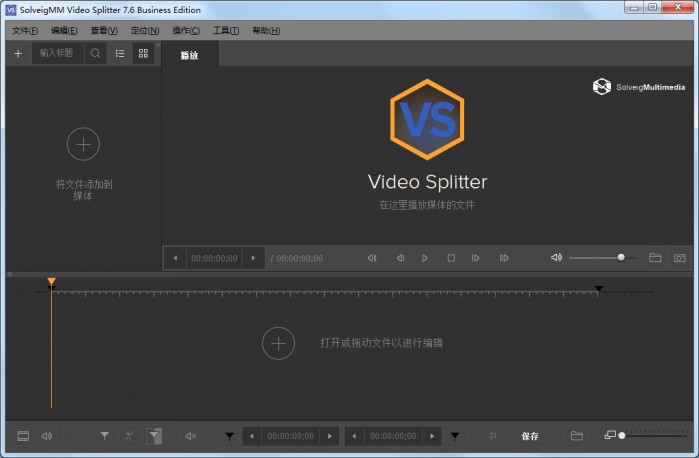Click the orange timeline playhead marker
Screen dimensions: 699x458
52,281
